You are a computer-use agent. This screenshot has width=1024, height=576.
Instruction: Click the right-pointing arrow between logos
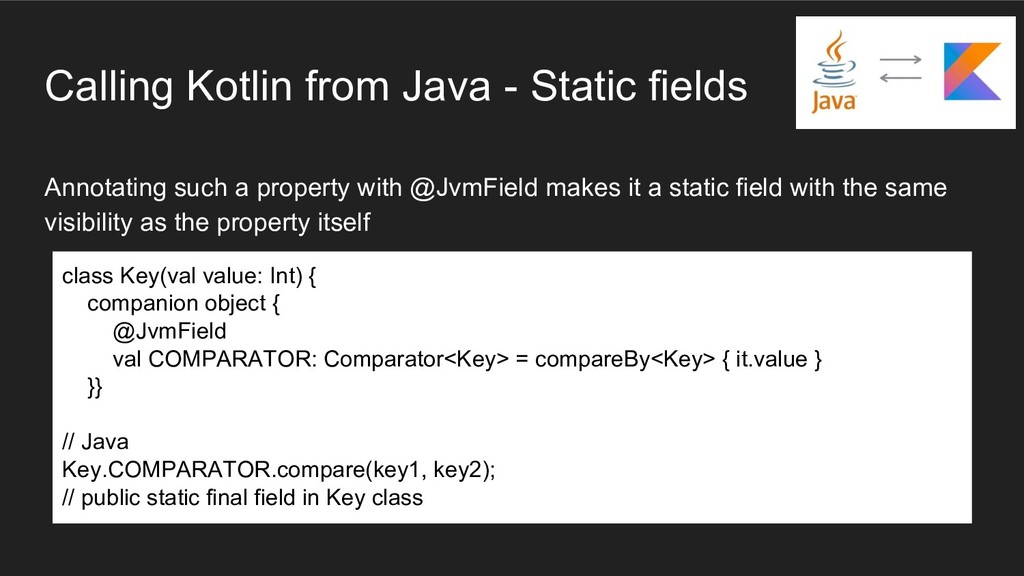click(900, 60)
